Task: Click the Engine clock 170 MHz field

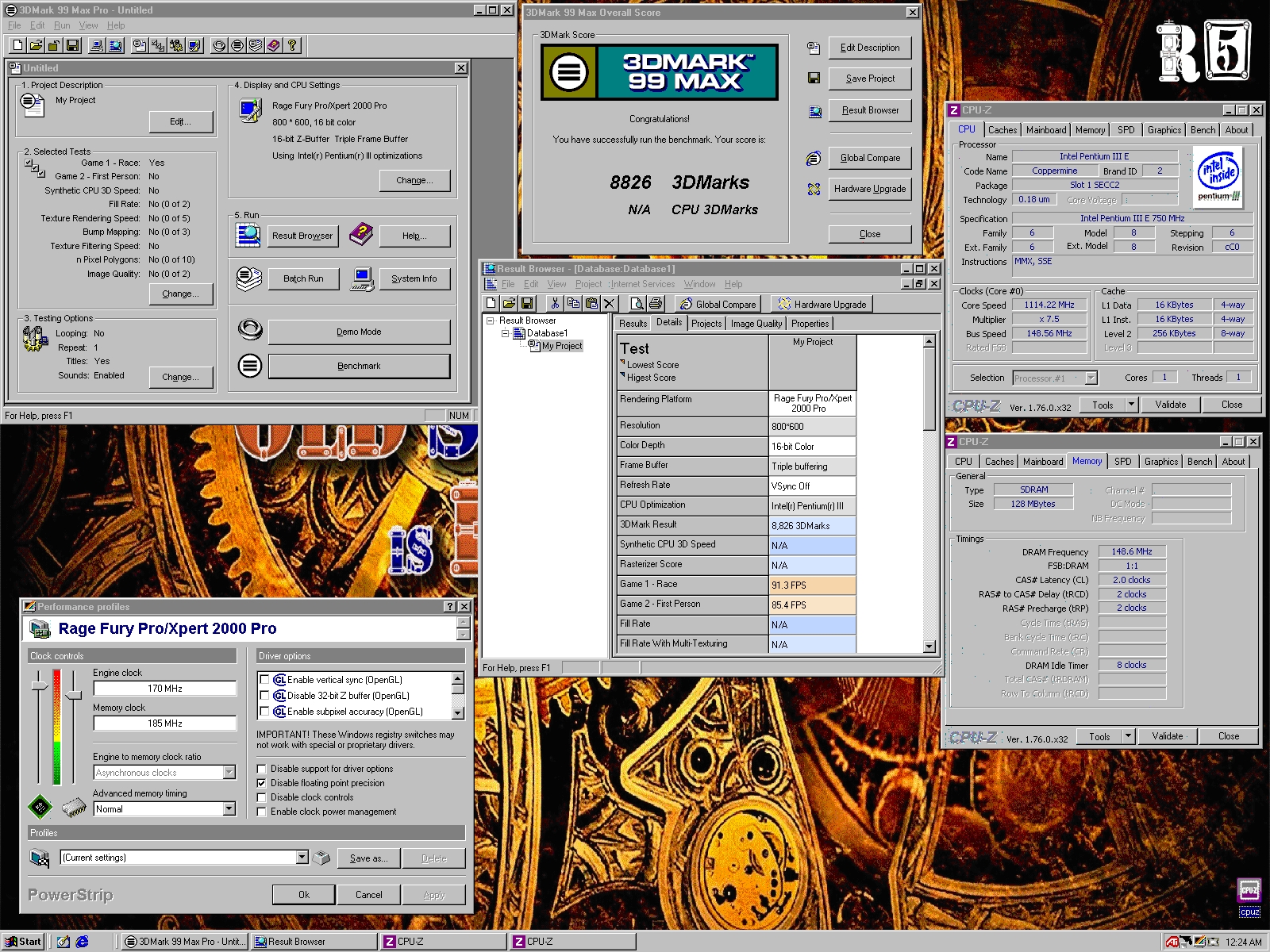Action: 164,689
